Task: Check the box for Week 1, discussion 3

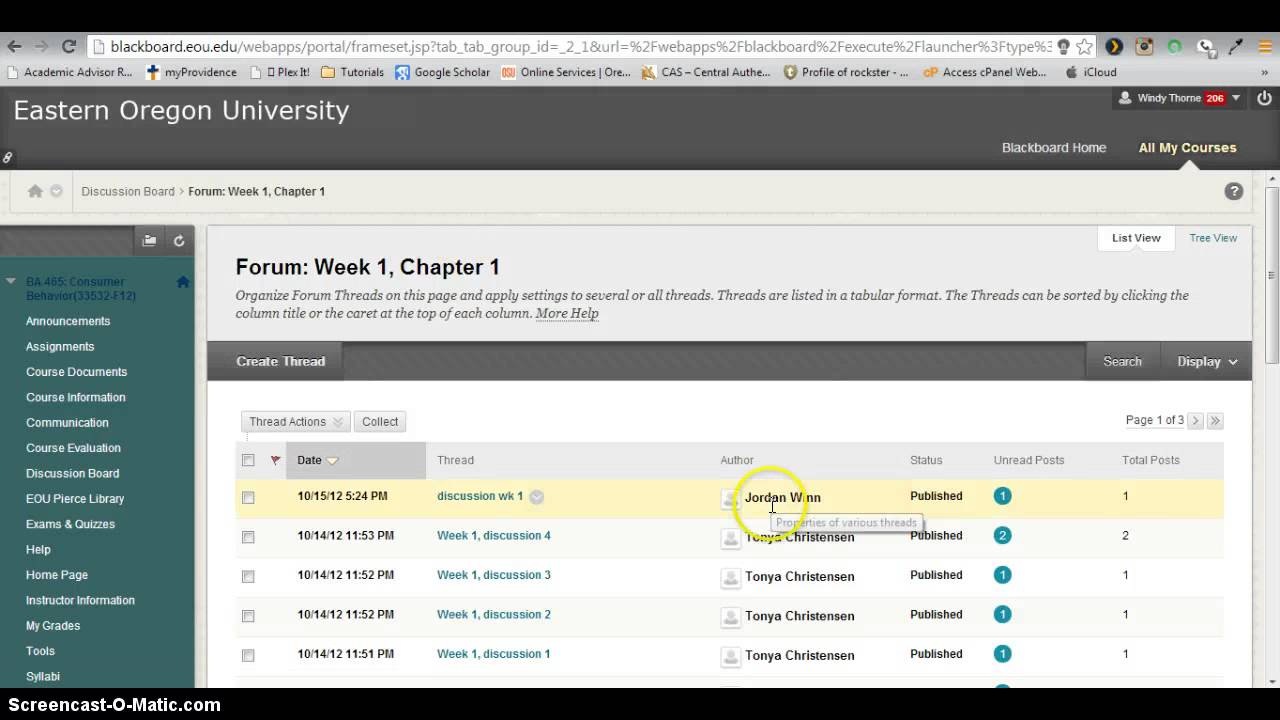Action: pyautogui.click(x=248, y=576)
